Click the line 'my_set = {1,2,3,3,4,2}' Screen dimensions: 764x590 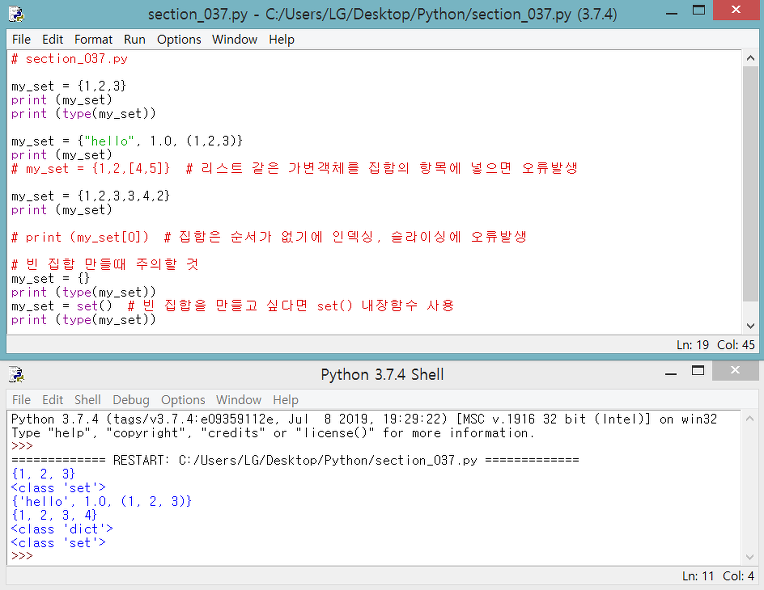click(x=91, y=196)
